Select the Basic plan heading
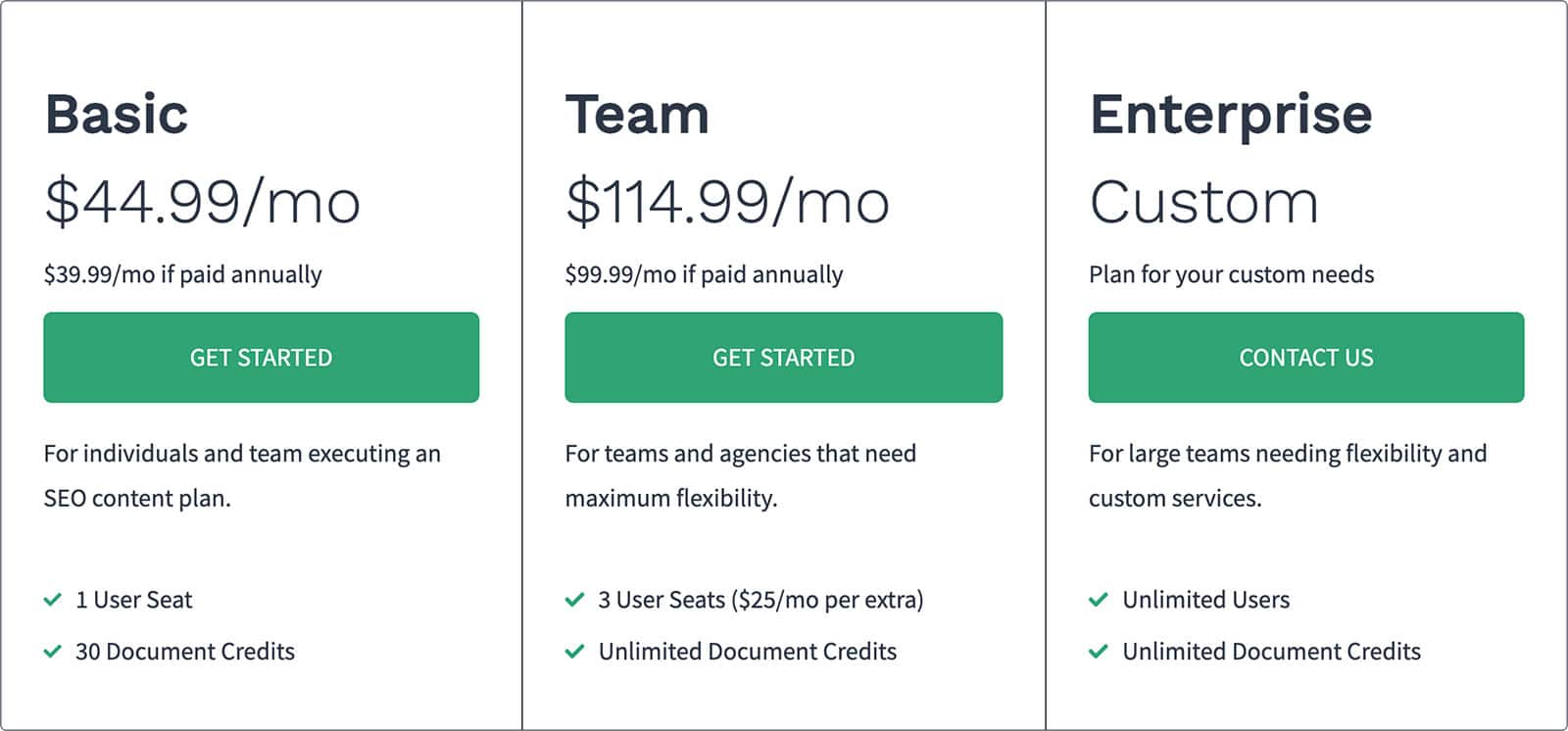 (117, 114)
